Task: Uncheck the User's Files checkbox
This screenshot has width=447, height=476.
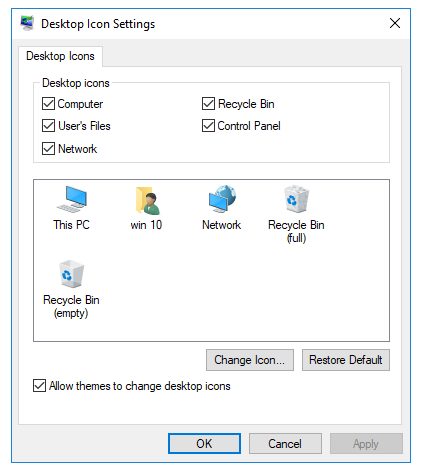Action: coord(48,126)
